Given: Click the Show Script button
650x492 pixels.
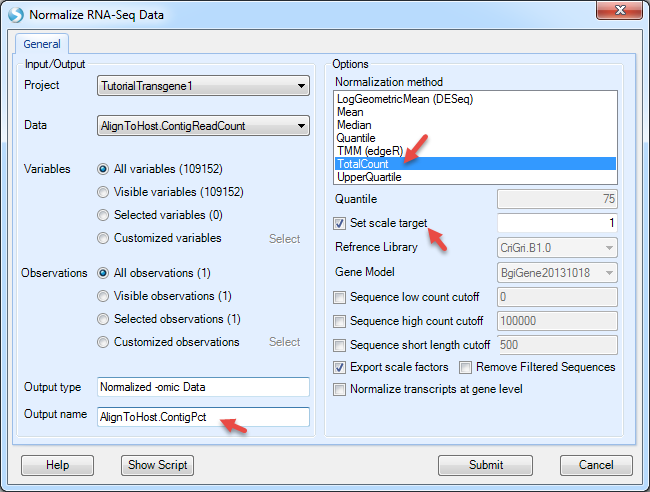Looking at the screenshot, I should (x=158, y=465).
